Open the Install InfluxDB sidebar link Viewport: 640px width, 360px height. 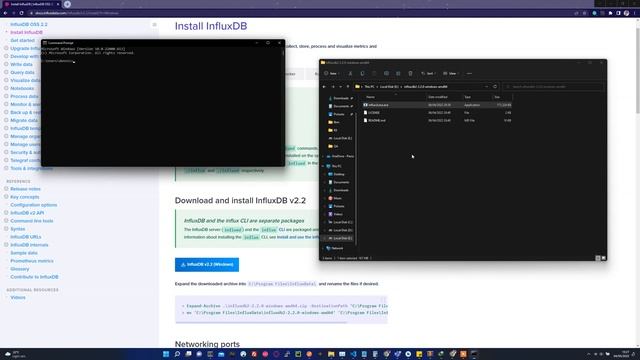pyautogui.click(x=27, y=32)
